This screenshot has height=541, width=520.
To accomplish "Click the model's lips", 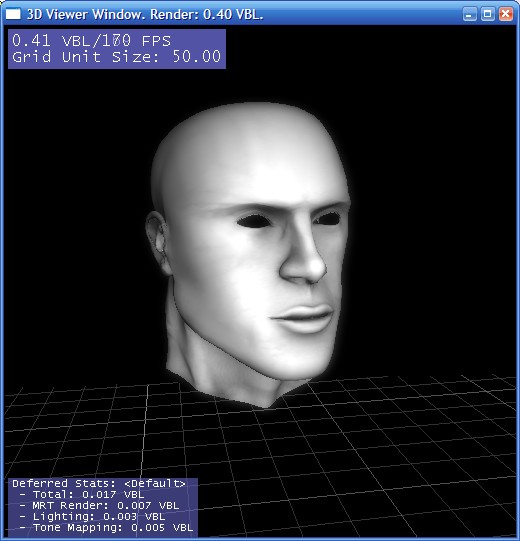I will [304, 318].
